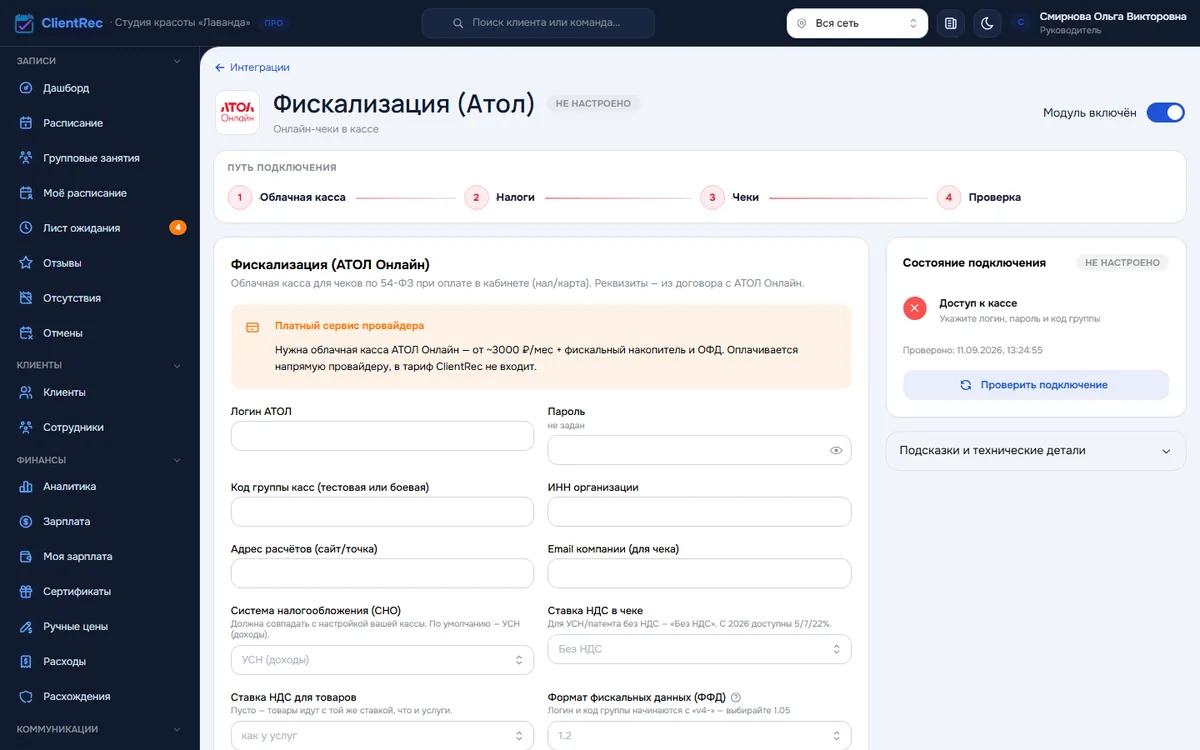
Task: Open Расхождения shield icon in sidebar
Action: (27, 696)
